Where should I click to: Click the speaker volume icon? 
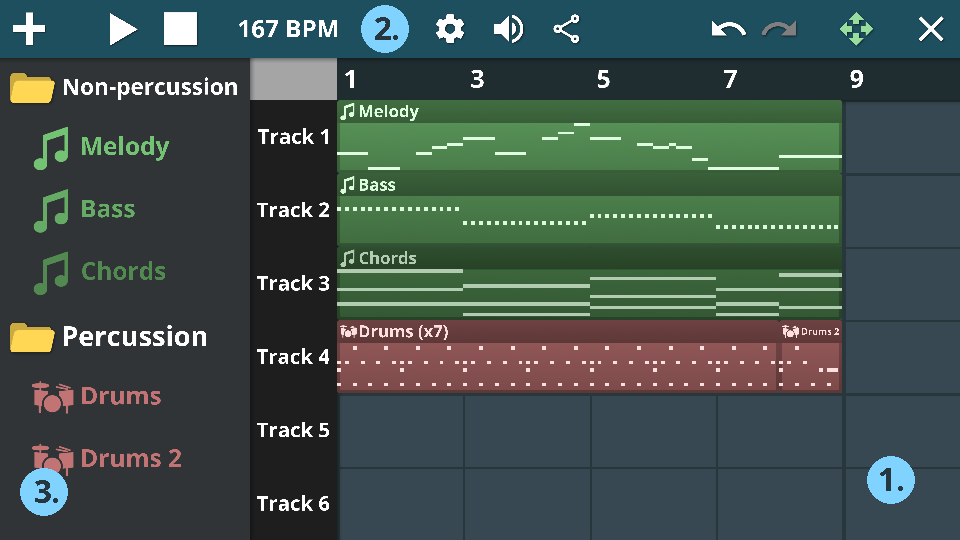pyautogui.click(x=508, y=29)
